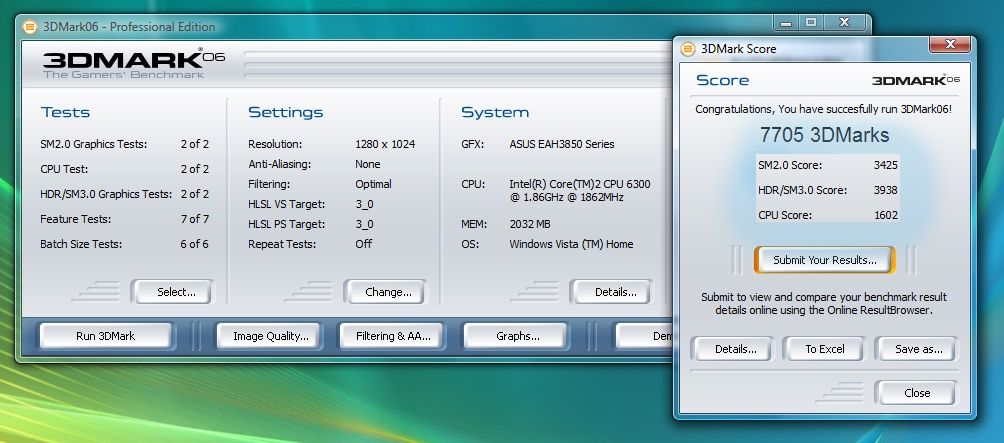Click the SM2.0 Score value 3425
The width and height of the screenshot is (1004, 443).
(886, 165)
